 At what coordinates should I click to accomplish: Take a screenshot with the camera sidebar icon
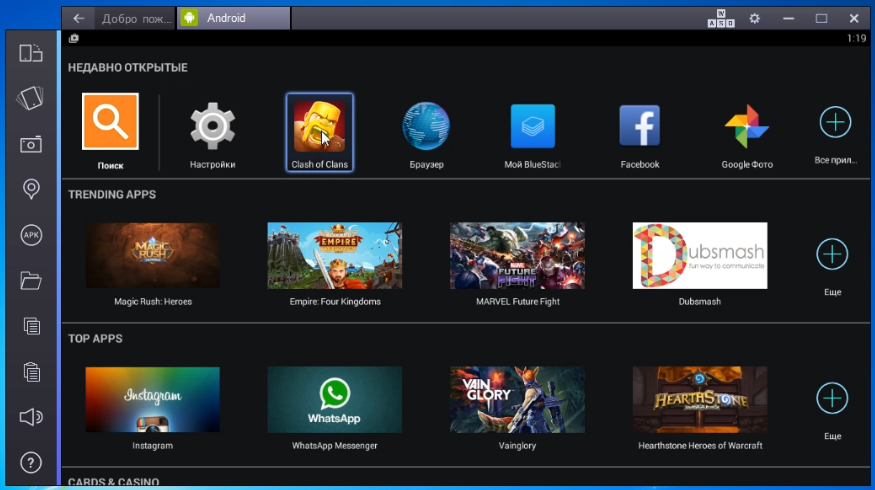[31, 145]
